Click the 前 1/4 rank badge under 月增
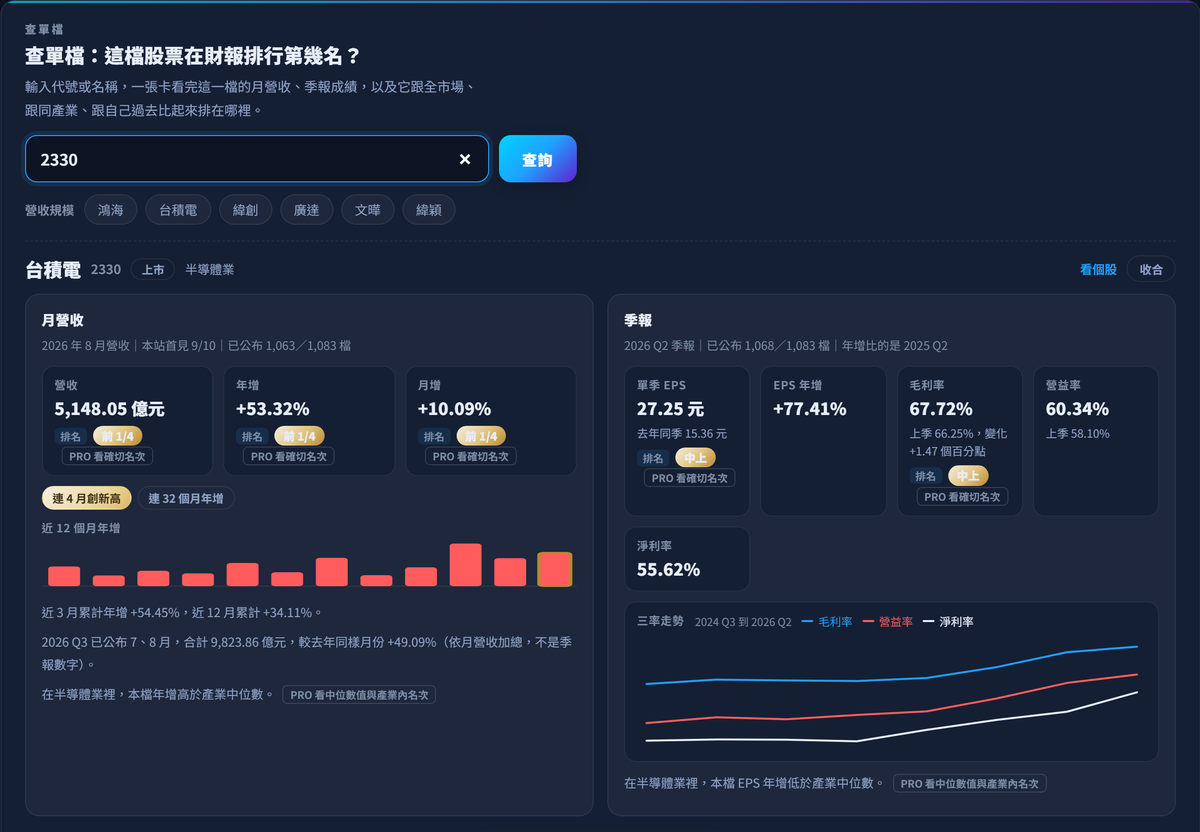 pos(481,436)
